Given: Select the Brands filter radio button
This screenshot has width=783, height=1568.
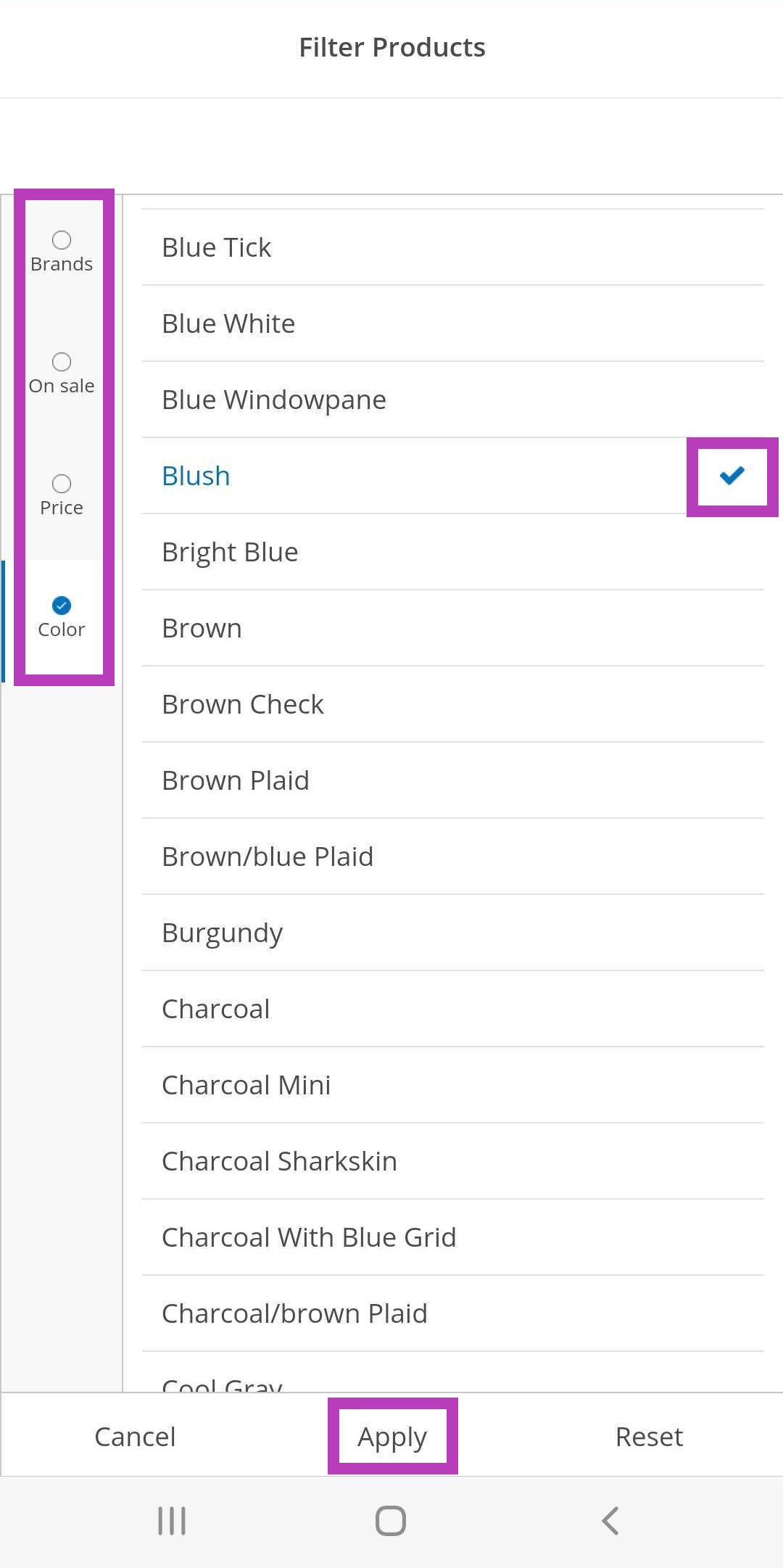Looking at the screenshot, I should click(62, 240).
